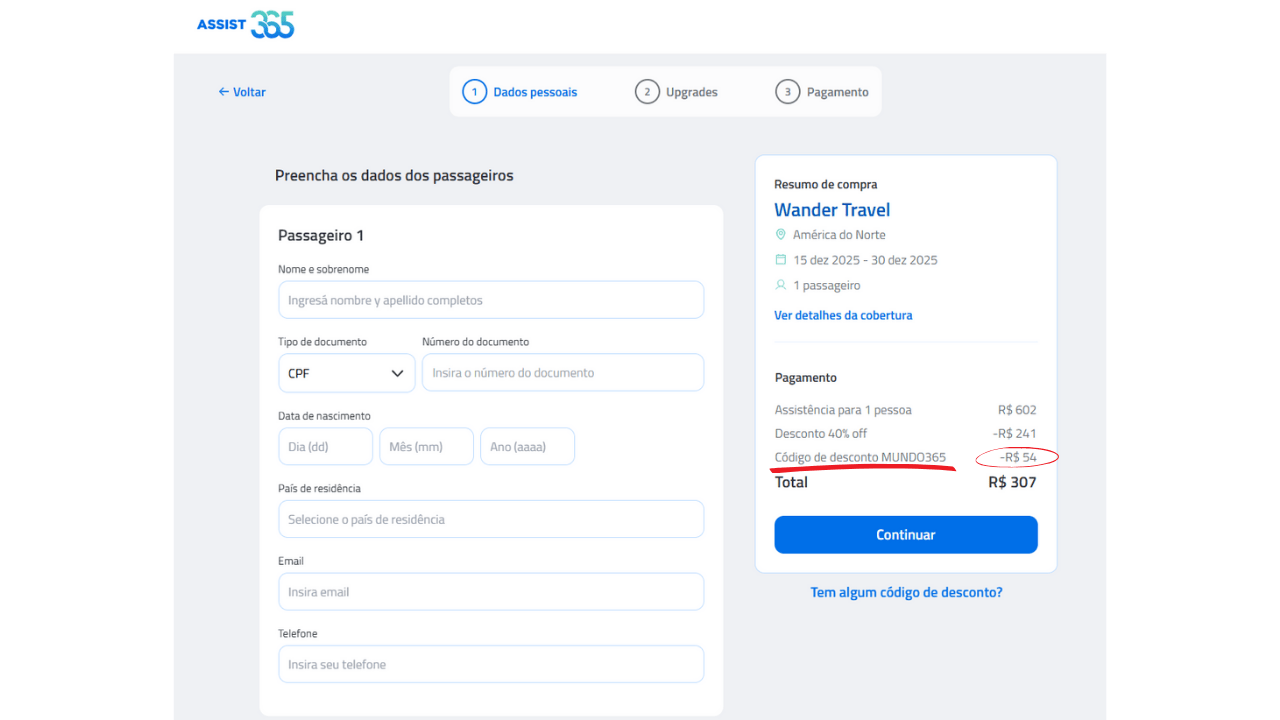The image size is (1280, 720).
Task: Click the location pin icon beside América do Norte
Action: [x=781, y=235]
